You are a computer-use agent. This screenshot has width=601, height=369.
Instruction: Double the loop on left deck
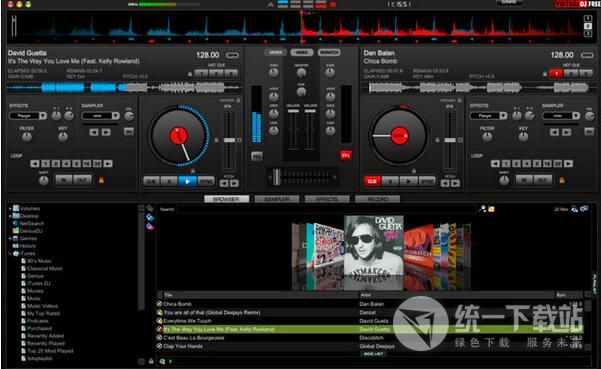coord(108,164)
